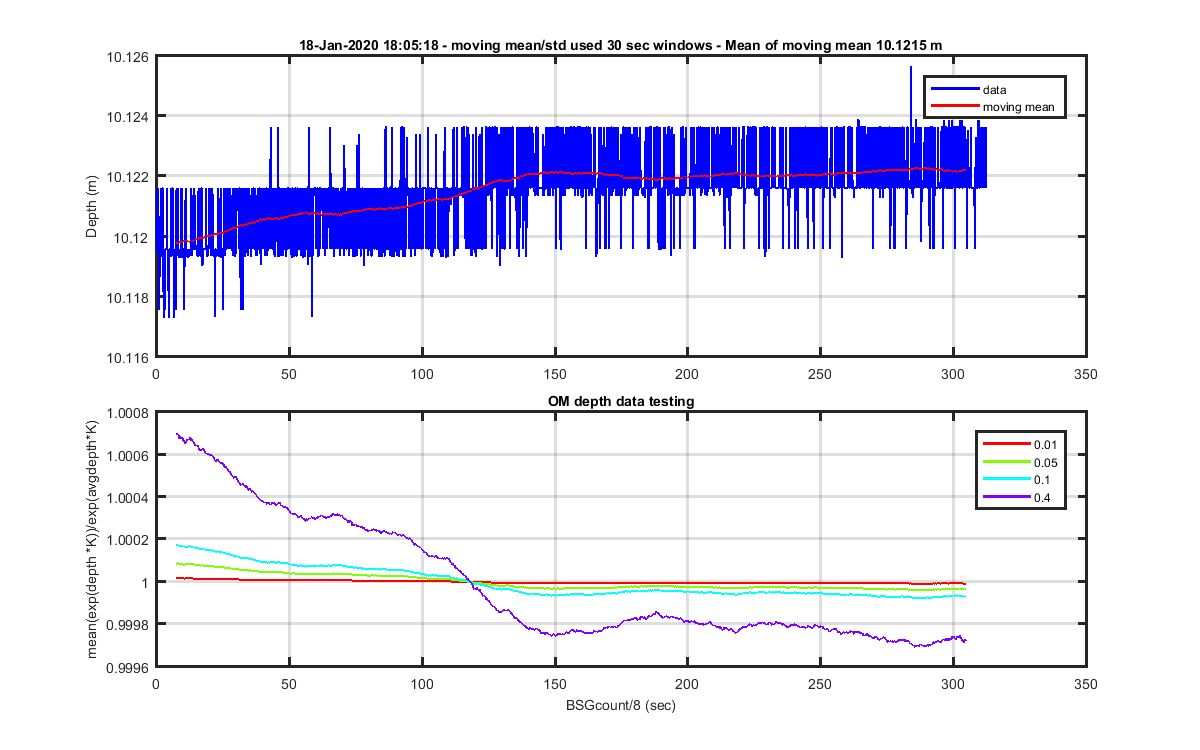Click the '200' x-tick under the depth plot
Viewport: 1200px width, 750px height.
pyautogui.click(x=687, y=374)
